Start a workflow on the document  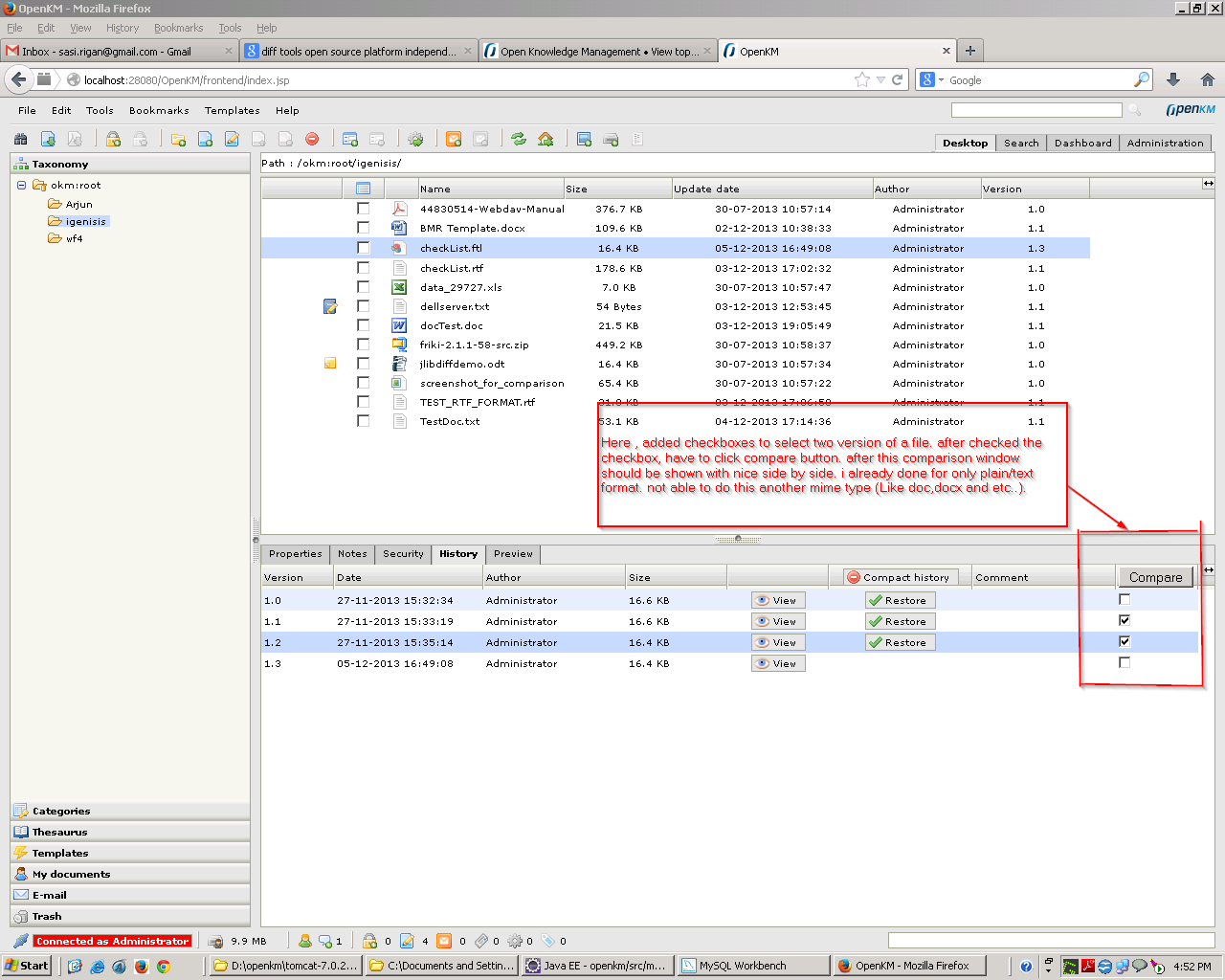pos(415,139)
